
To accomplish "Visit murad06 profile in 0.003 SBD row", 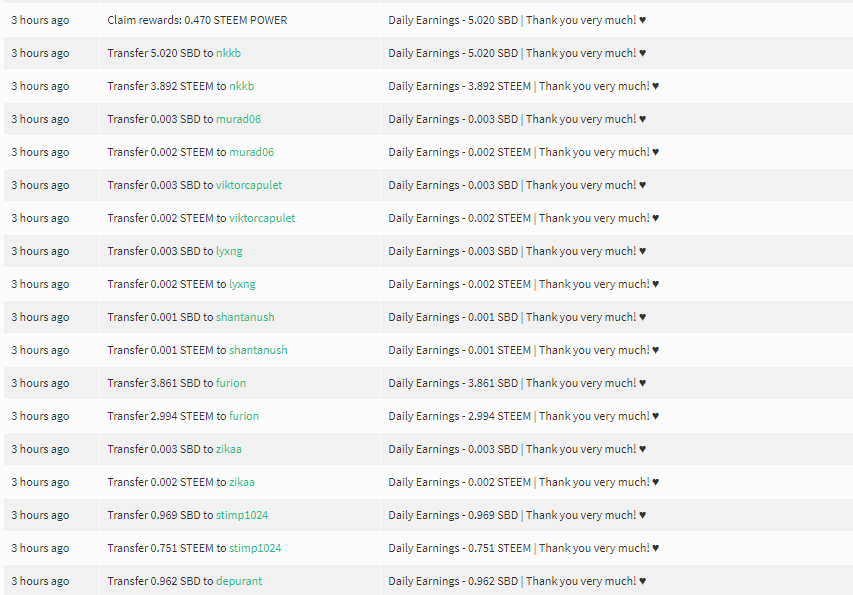I will [238, 119].
